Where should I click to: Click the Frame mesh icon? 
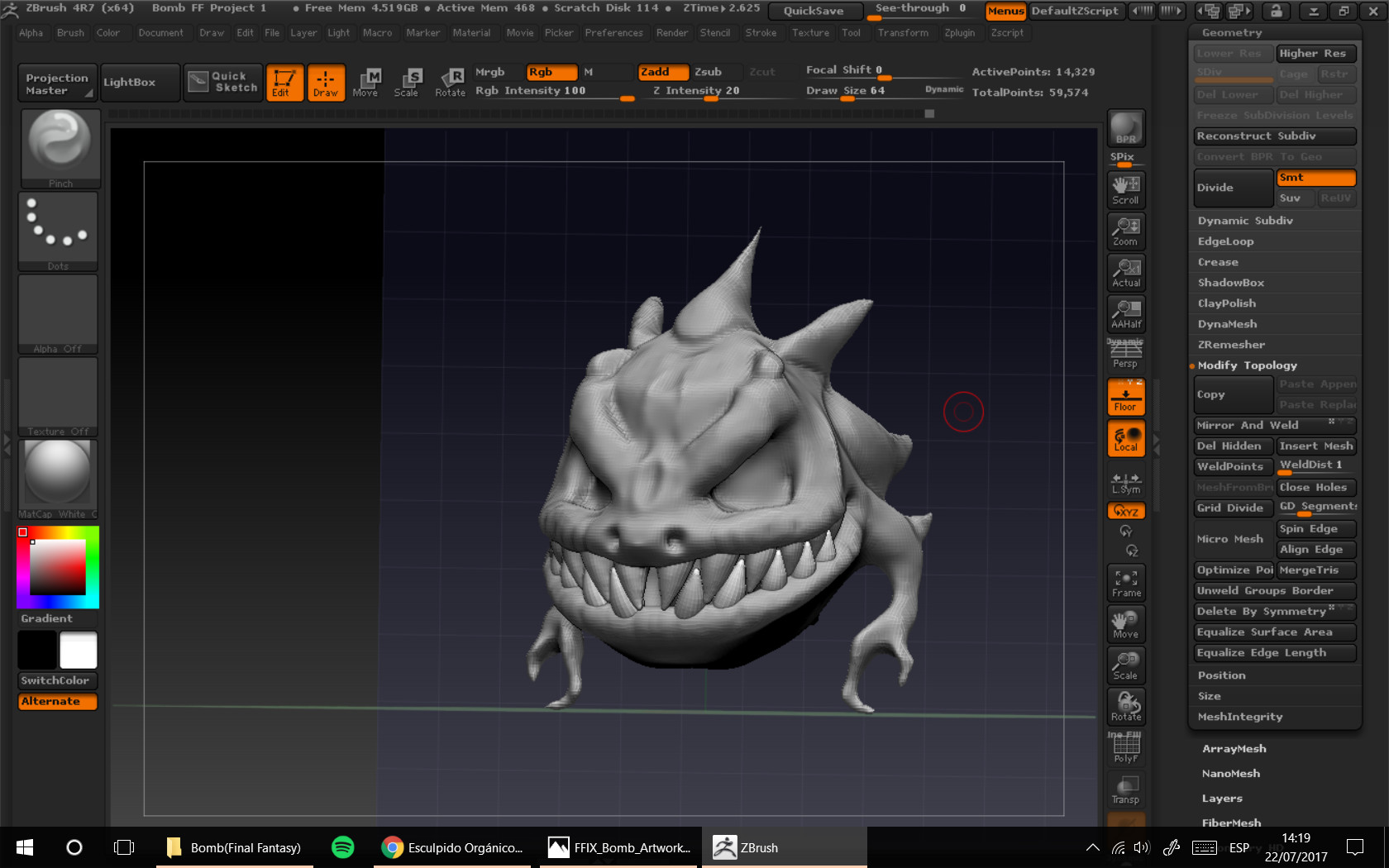[x=1125, y=583]
